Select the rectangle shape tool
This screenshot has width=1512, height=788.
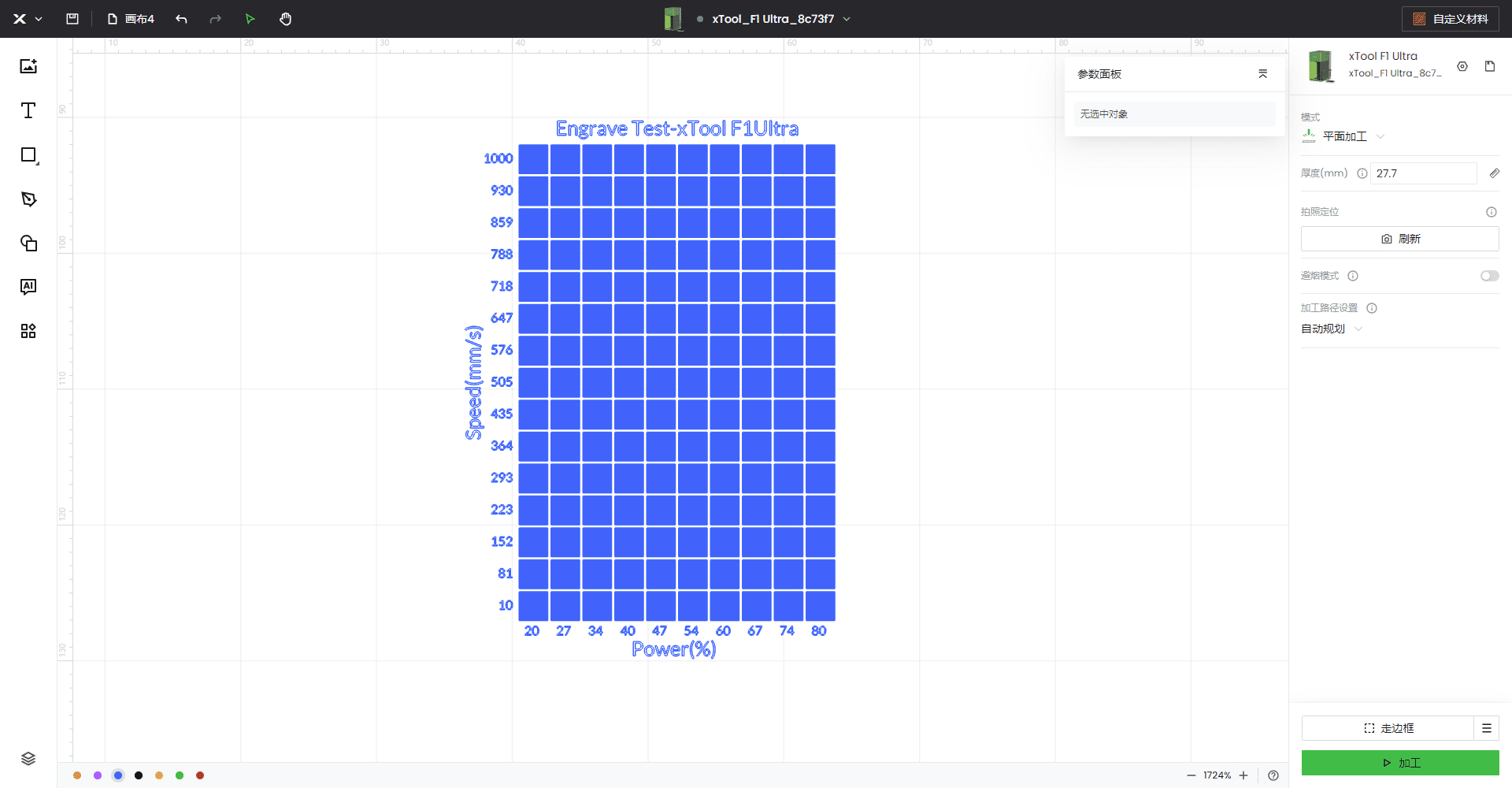click(x=28, y=155)
